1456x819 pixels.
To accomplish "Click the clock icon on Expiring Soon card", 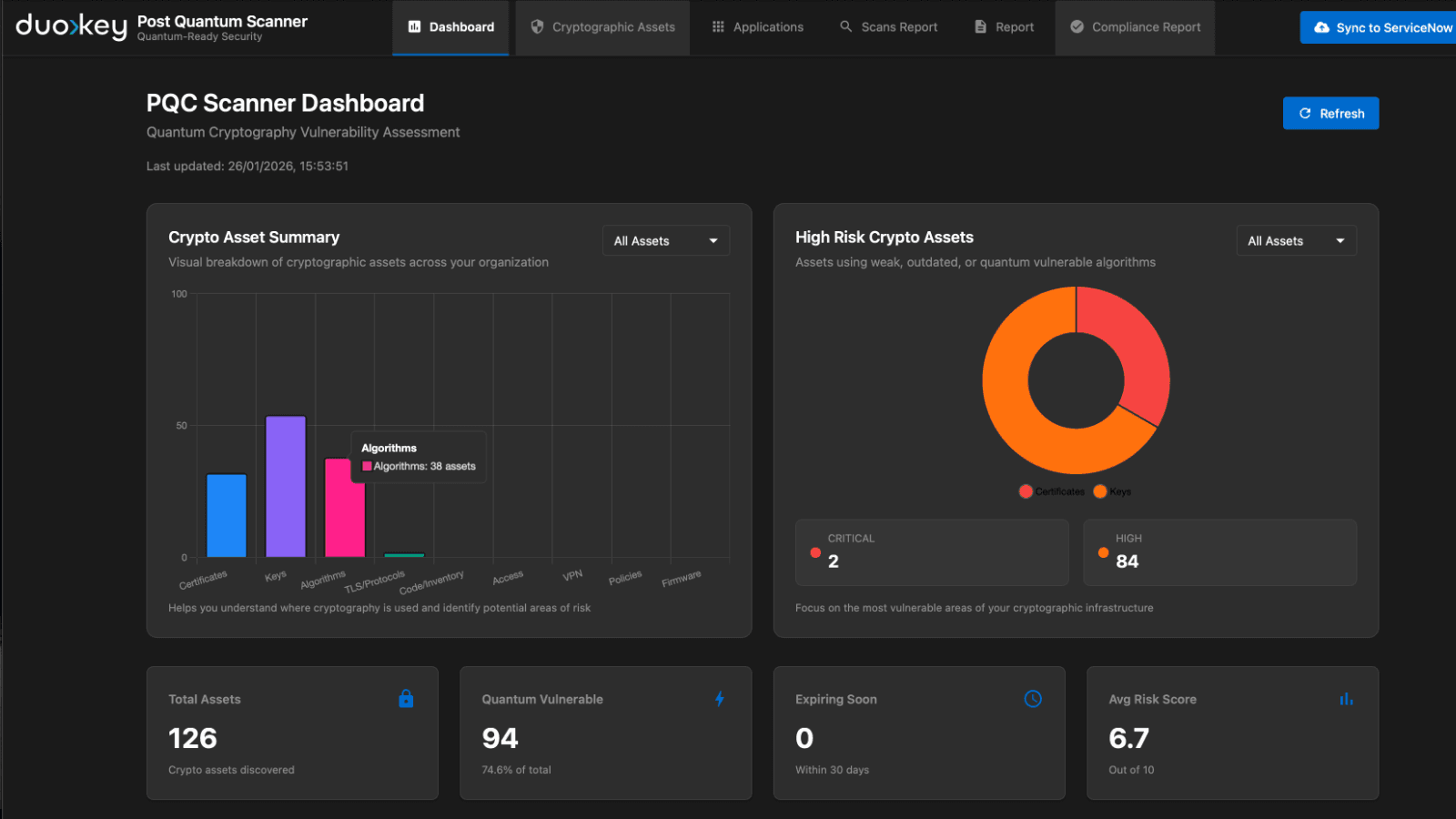I will [1033, 699].
